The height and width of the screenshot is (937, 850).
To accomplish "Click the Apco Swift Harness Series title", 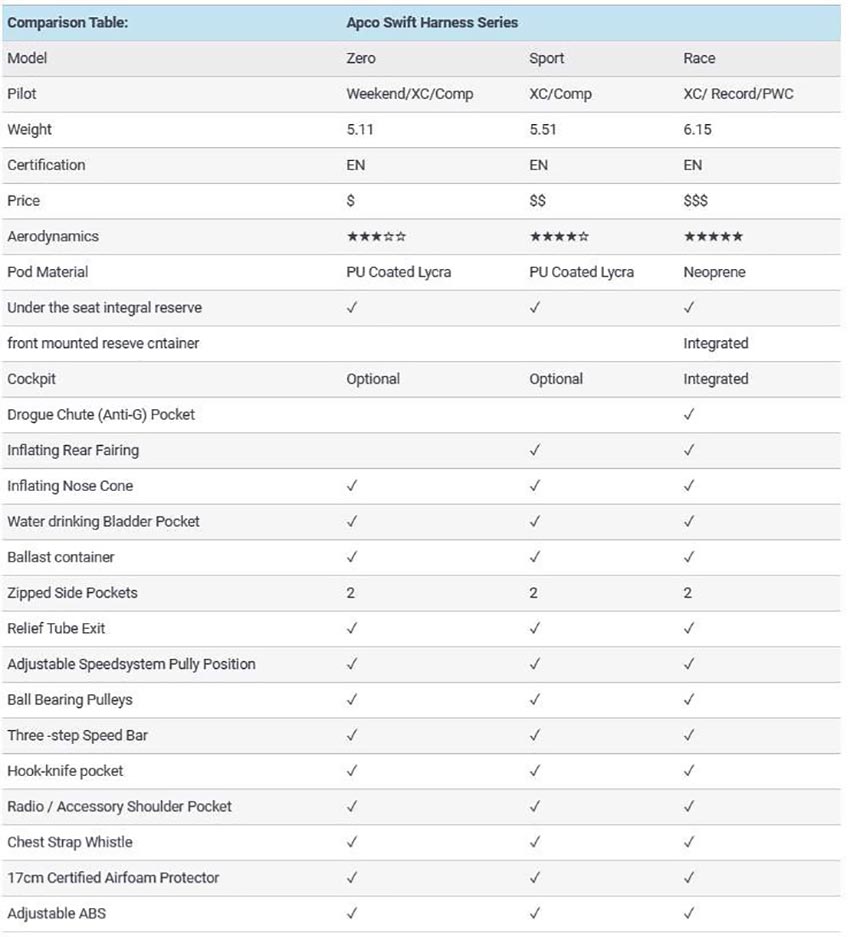I will pos(432,23).
